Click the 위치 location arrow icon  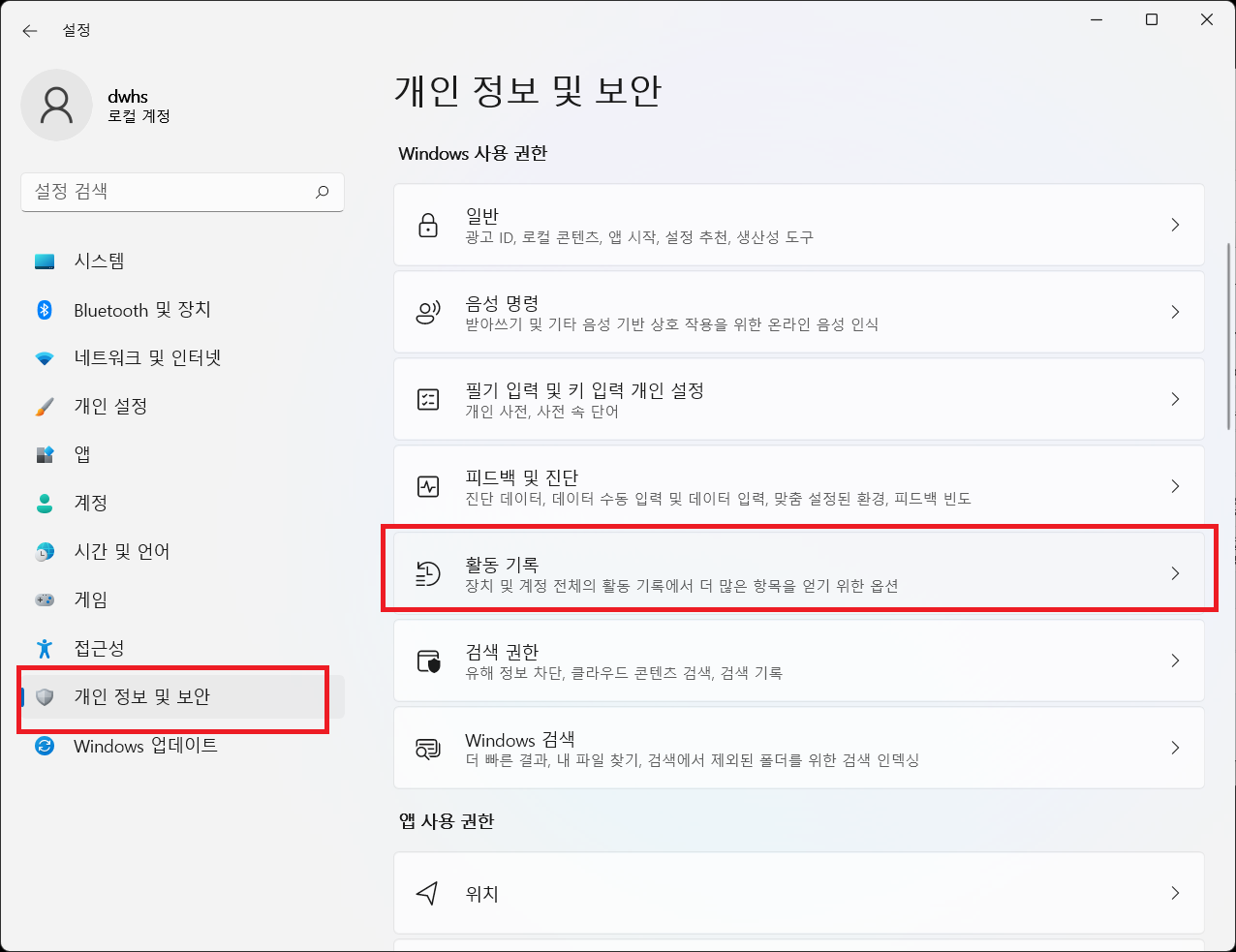point(427,893)
